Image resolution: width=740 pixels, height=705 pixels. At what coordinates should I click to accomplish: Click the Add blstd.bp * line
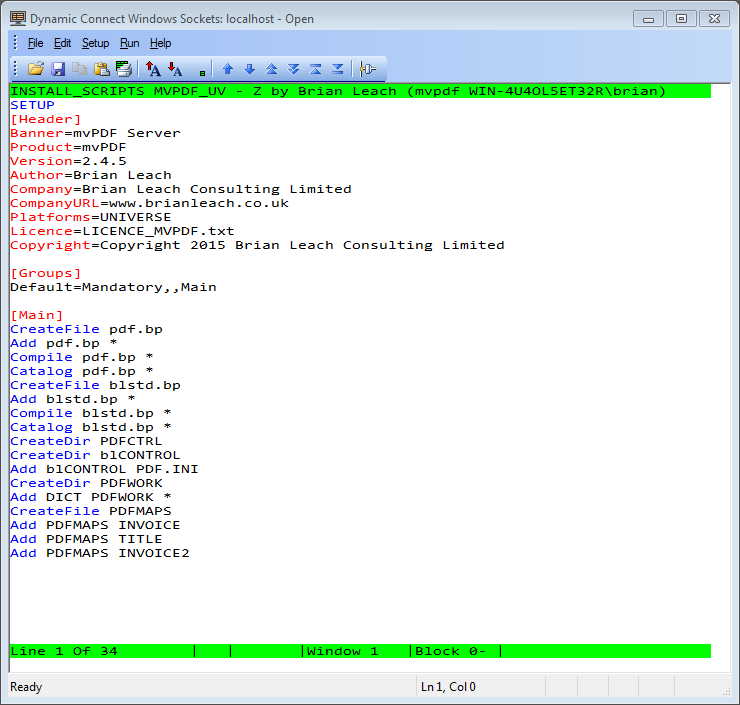[73, 399]
